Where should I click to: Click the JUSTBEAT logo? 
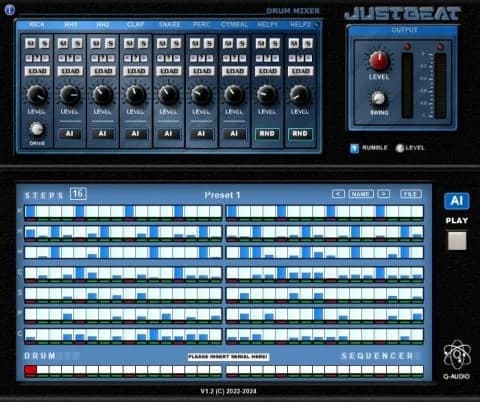(403, 14)
